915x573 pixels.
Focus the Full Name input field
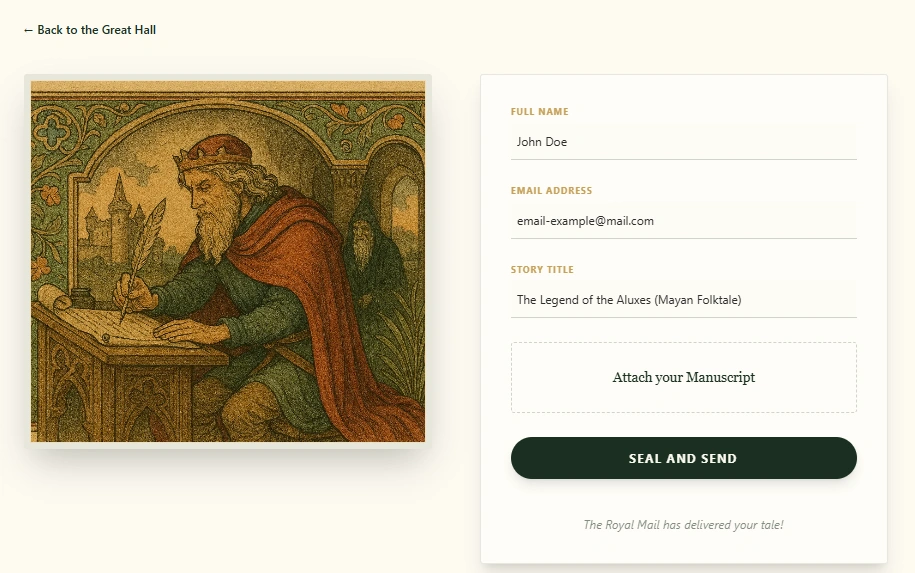(683, 142)
